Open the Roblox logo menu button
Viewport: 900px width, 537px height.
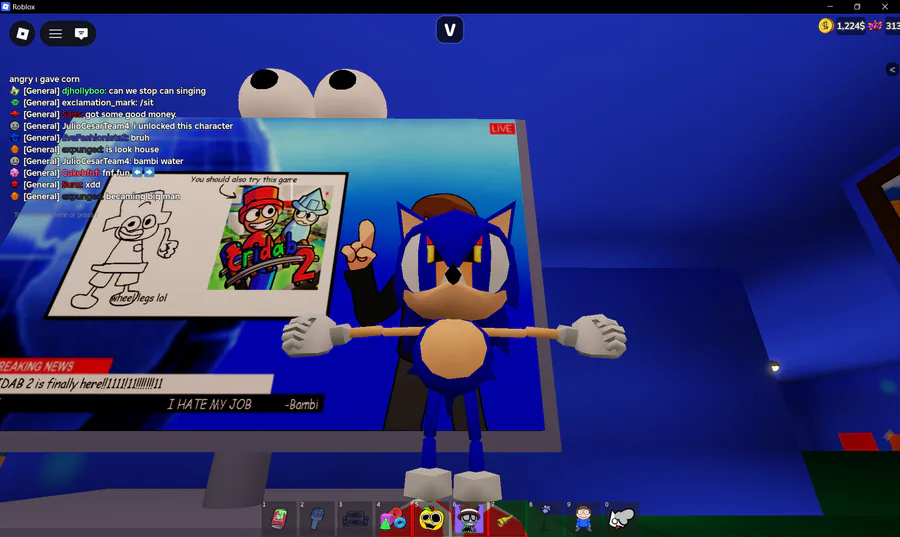[x=22, y=34]
